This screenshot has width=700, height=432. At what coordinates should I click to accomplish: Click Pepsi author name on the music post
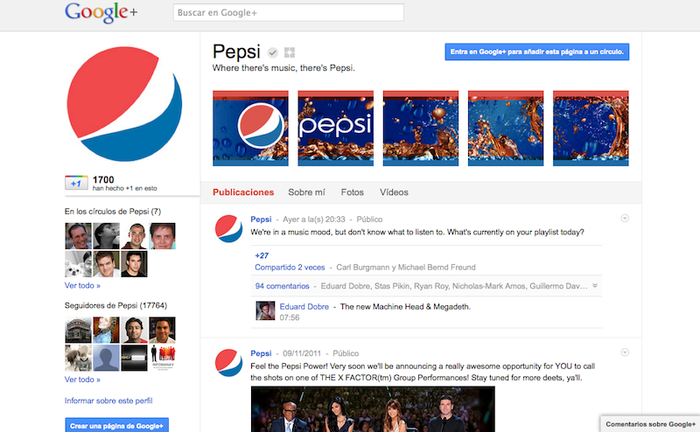pyautogui.click(x=261, y=219)
